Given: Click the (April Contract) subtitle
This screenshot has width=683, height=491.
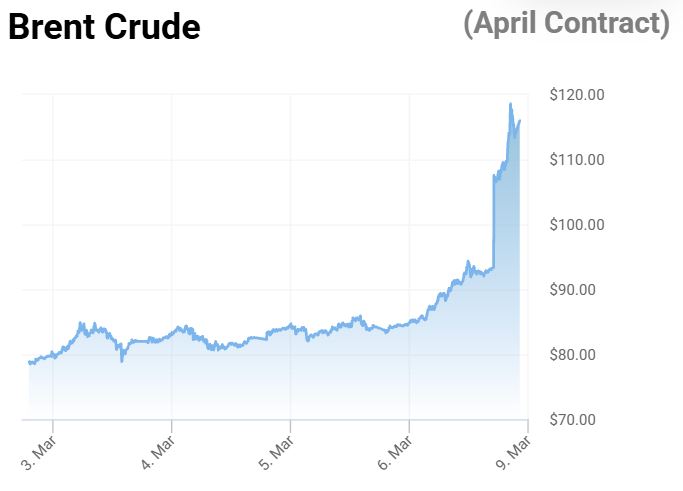Looking at the screenshot, I should (x=566, y=24).
